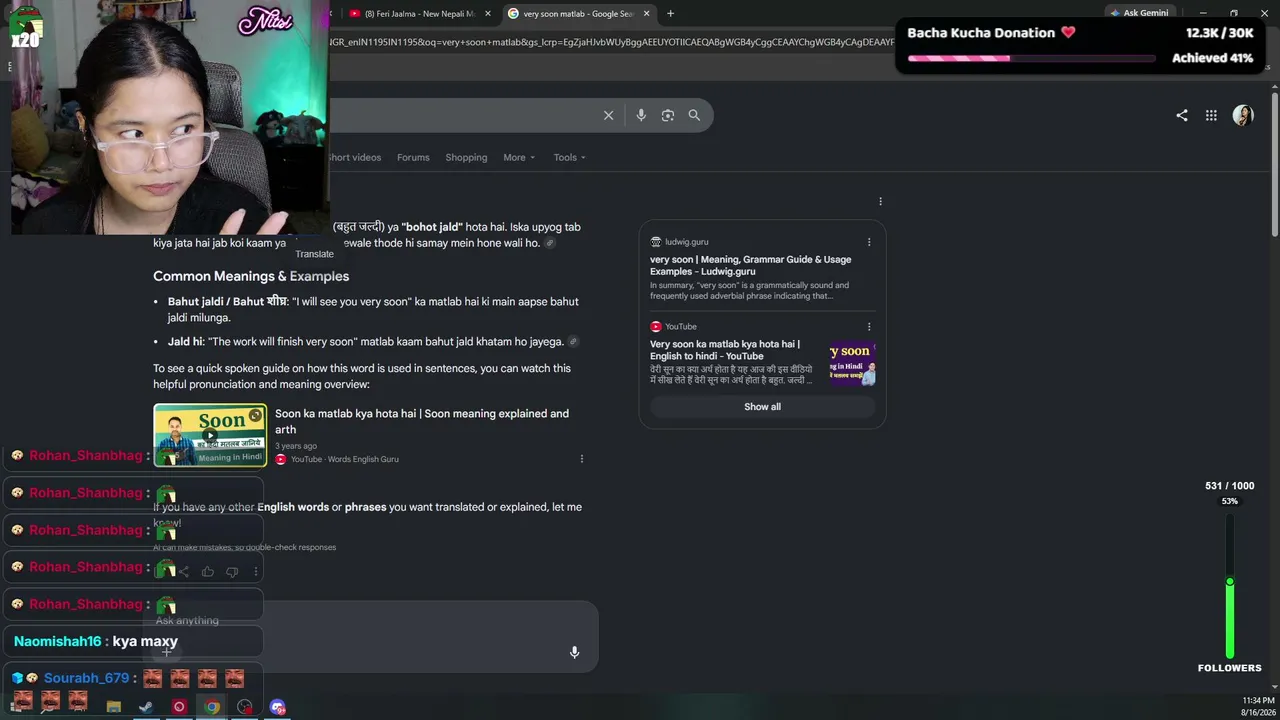The image size is (1280, 720).
Task: Open the AI overview three-dot menu
Action: pyautogui.click(x=880, y=201)
